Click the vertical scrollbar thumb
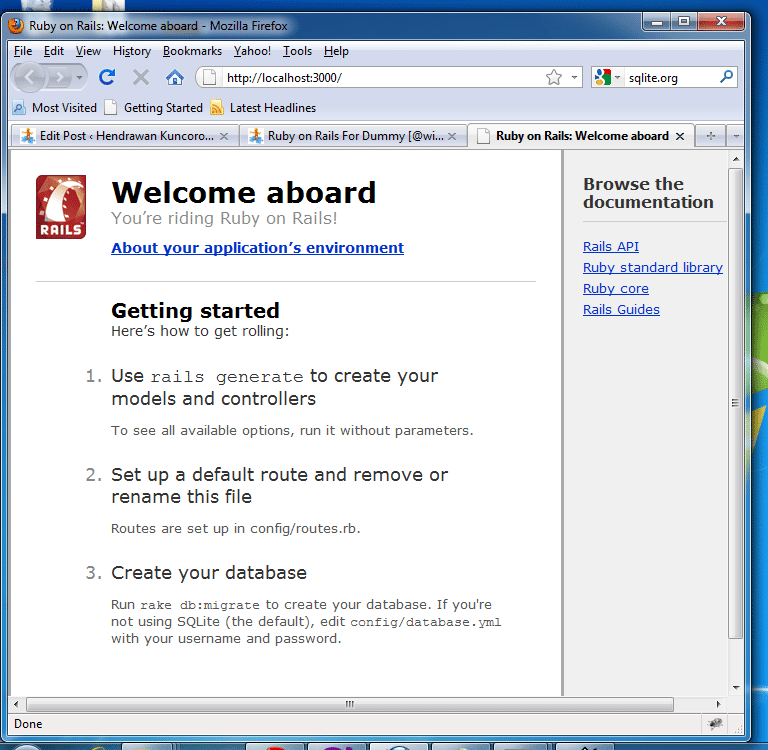 pos(736,403)
